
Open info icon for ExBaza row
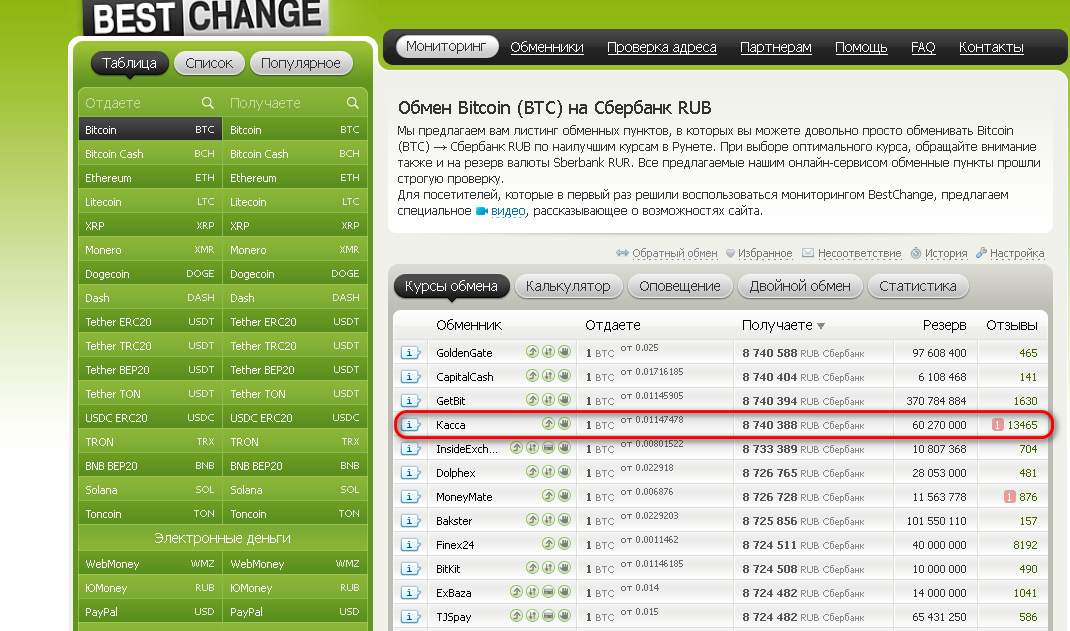(409, 593)
